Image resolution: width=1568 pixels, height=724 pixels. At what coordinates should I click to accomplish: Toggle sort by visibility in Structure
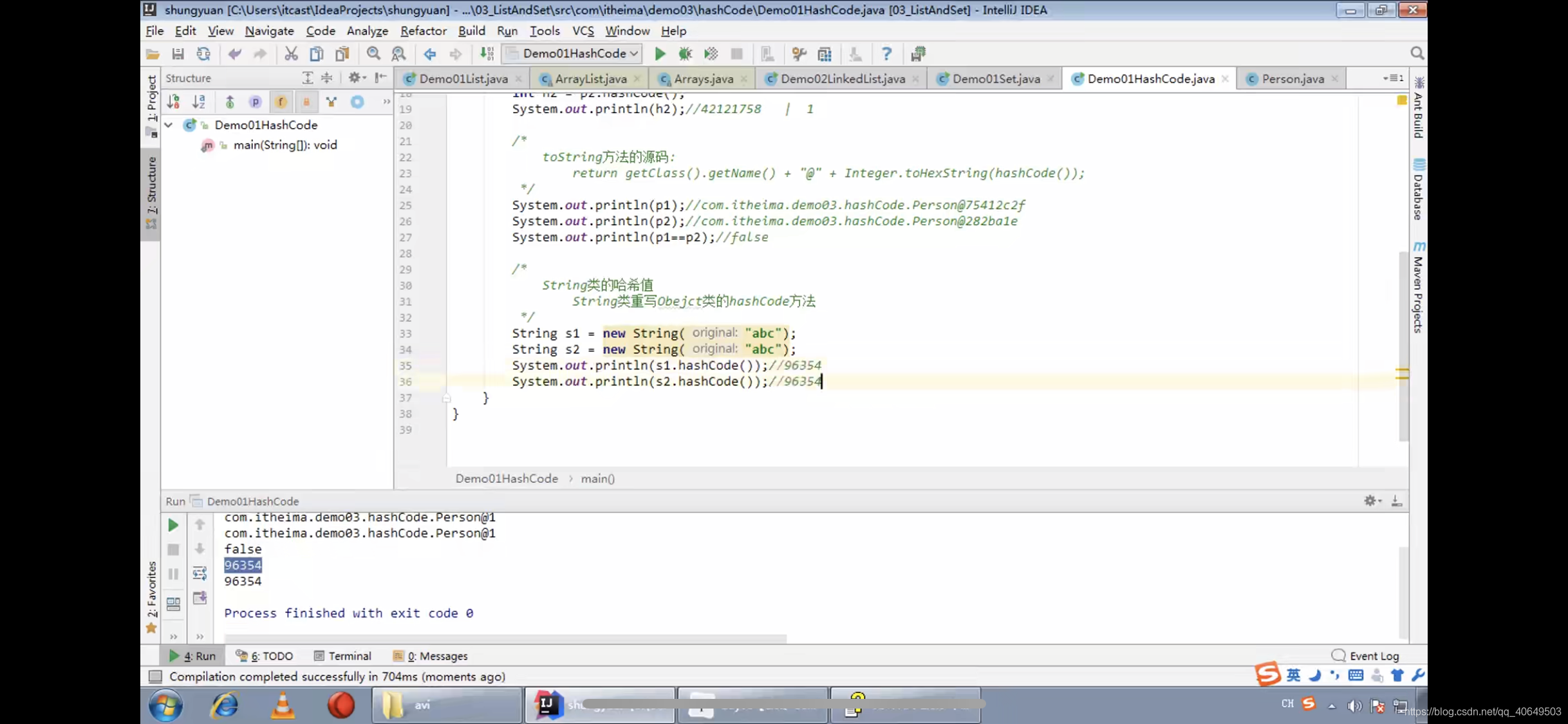click(173, 102)
